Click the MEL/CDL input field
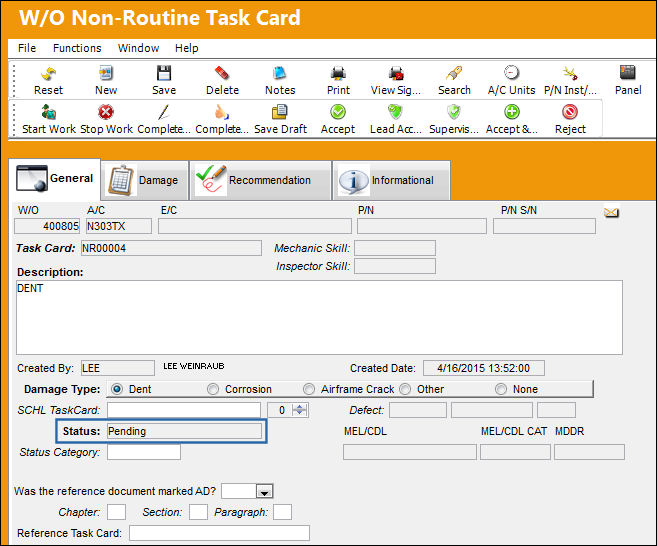This screenshot has height=546, width=657. point(410,452)
